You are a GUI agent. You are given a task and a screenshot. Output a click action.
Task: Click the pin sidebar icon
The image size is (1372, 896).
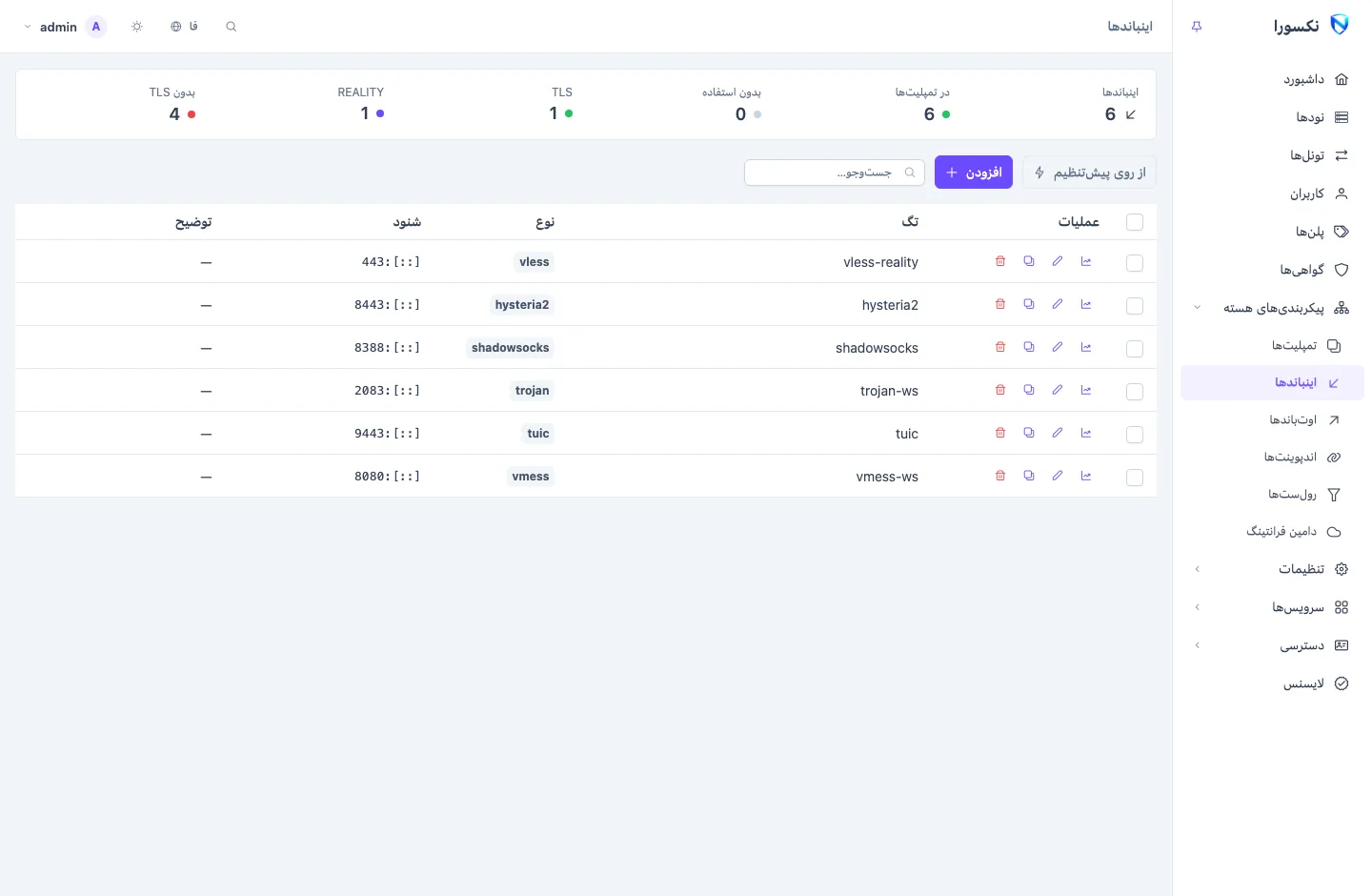[x=1197, y=27]
